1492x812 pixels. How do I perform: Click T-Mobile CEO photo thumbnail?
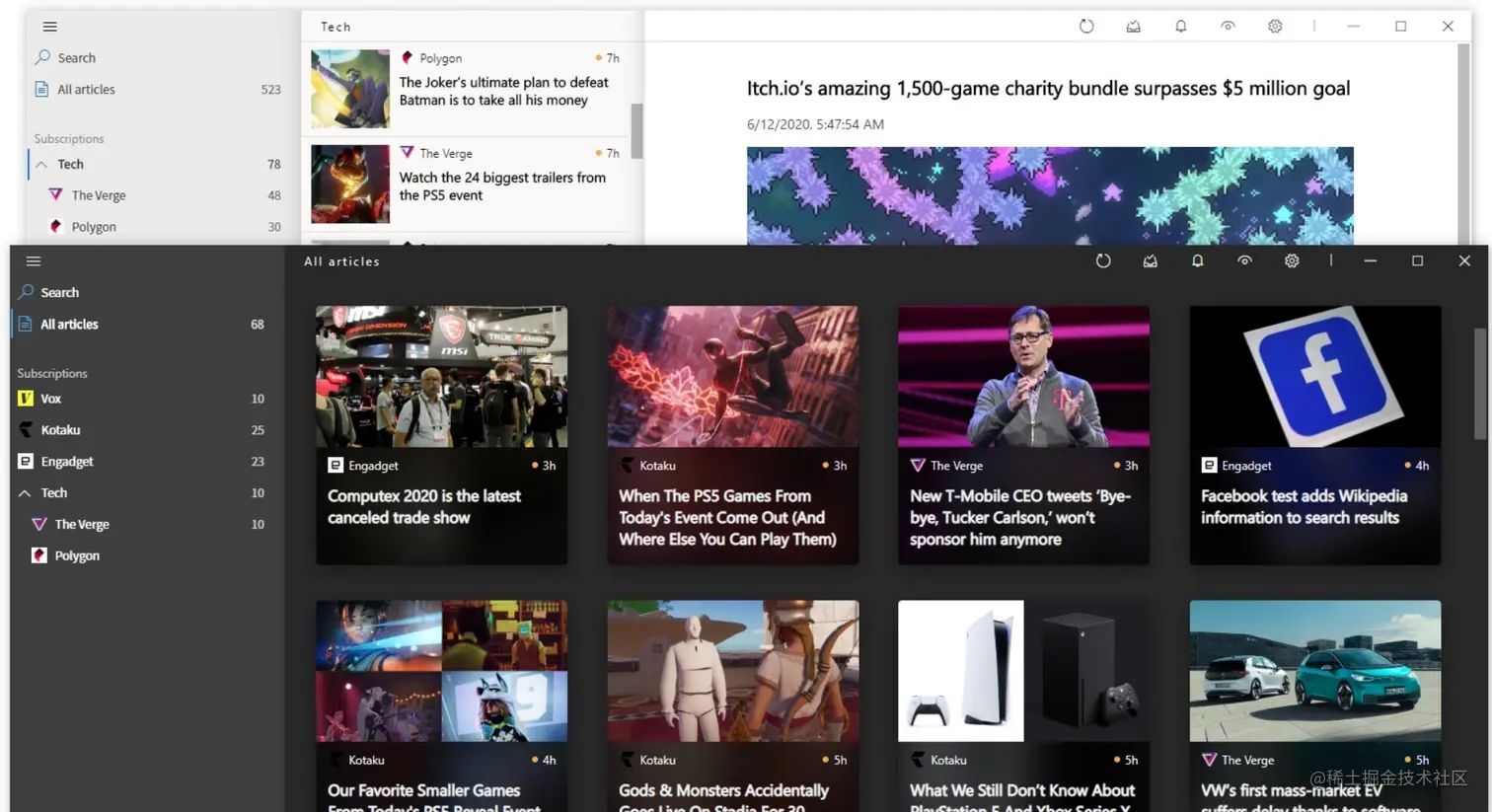coord(1023,377)
